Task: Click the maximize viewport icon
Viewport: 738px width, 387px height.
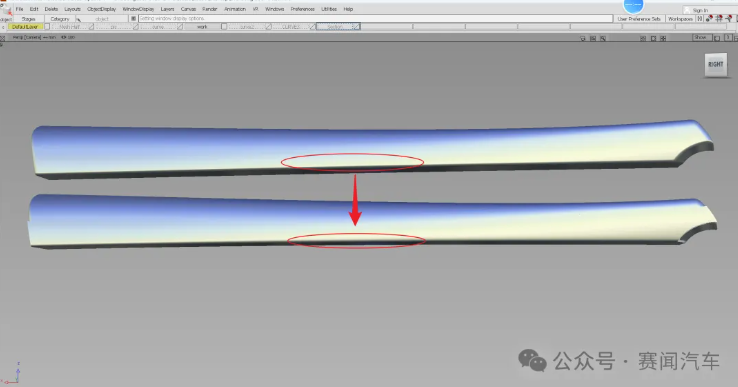Action: [653, 38]
